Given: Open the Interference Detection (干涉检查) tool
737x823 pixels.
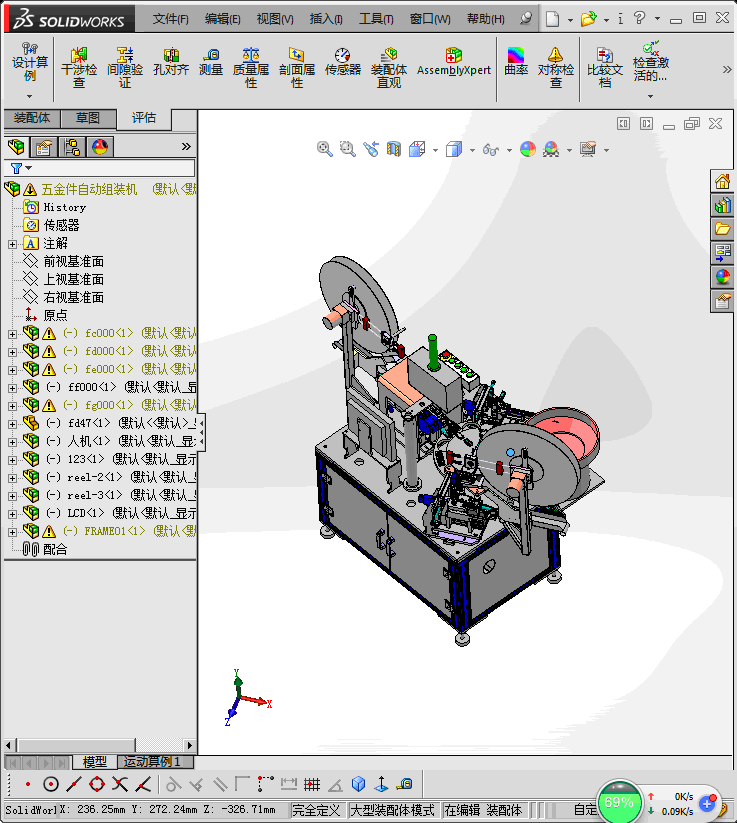Looking at the screenshot, I should [79, 67].
